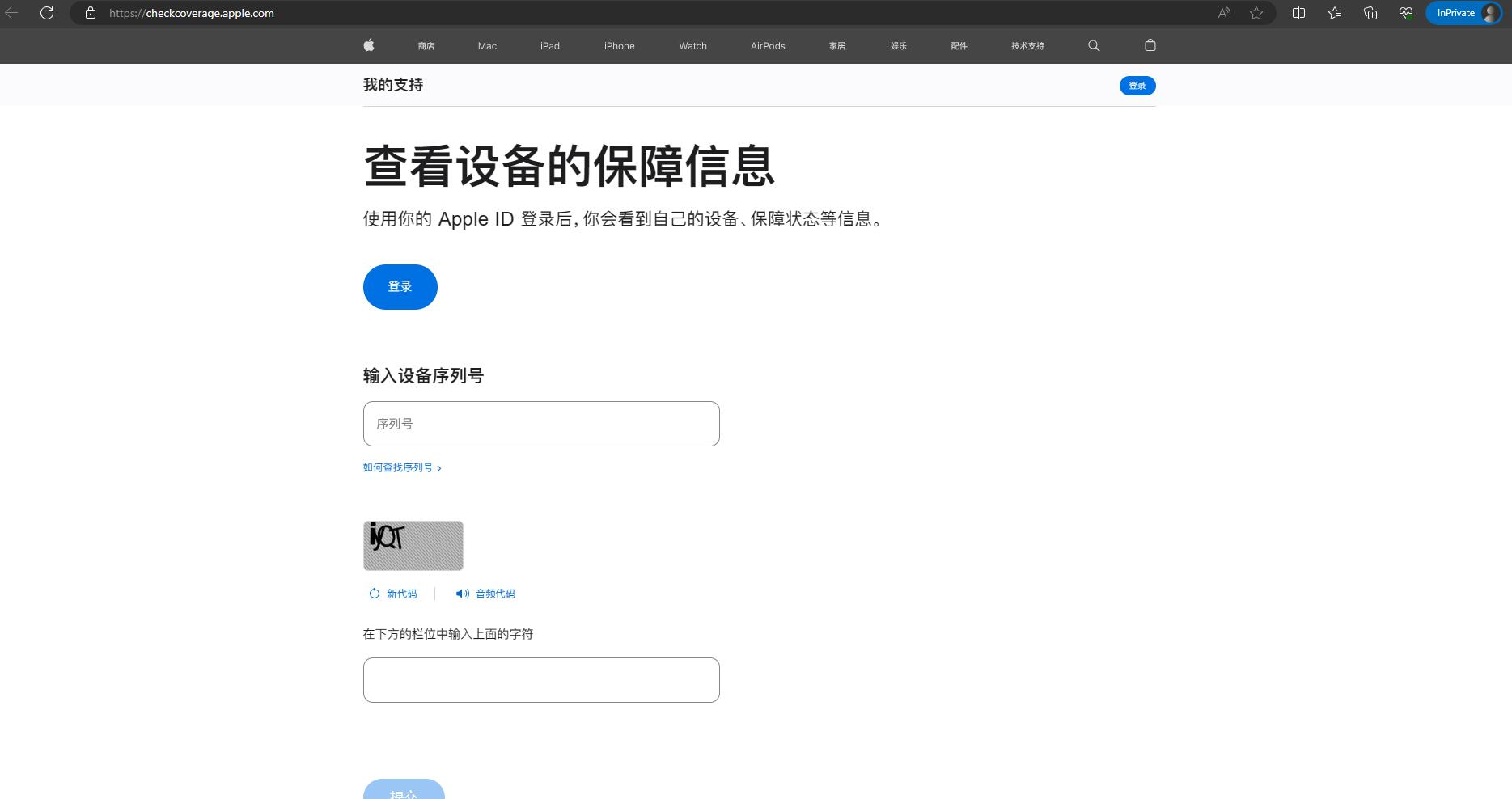Open iPad nav item

tap(550, 46)
